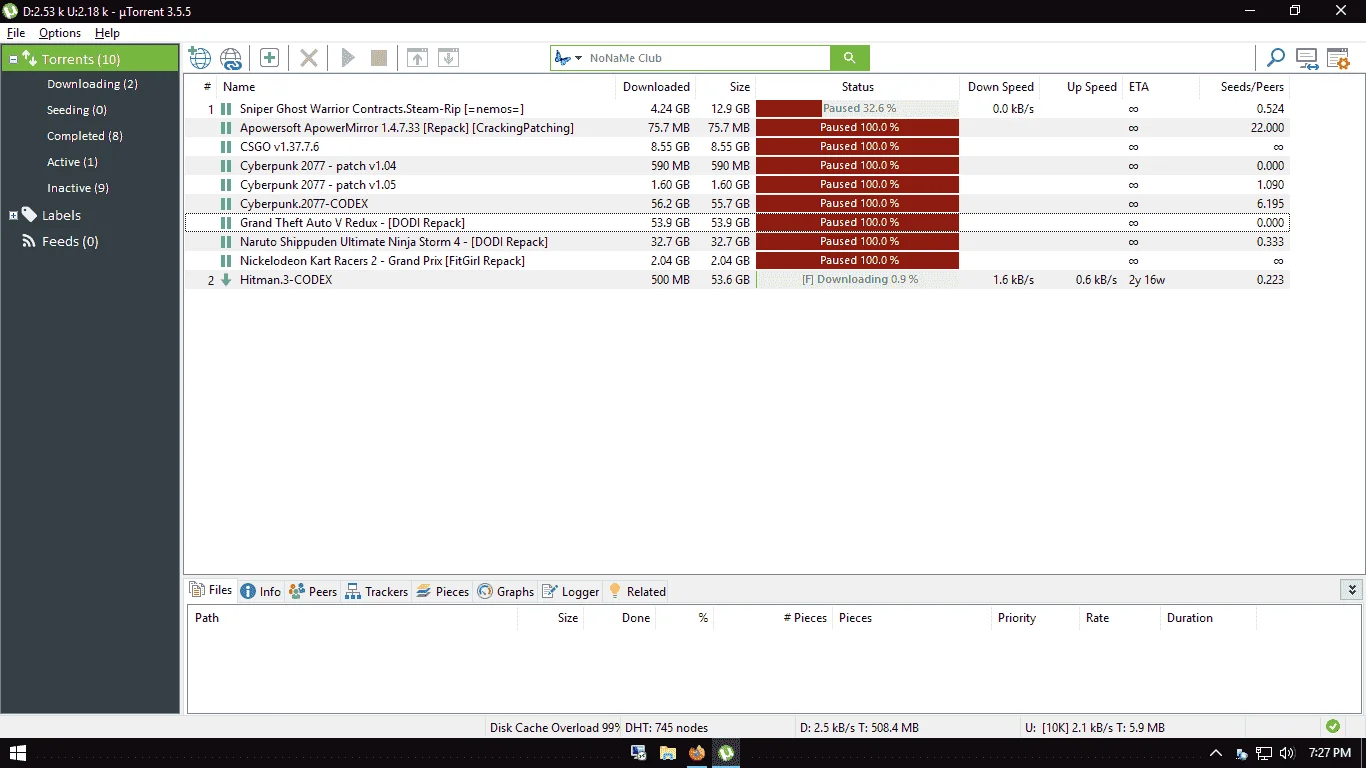Click the Feeds RSS icon in sidebar
The height and width of the screenshot is (768, 1366).
click(x=29, y=241)
